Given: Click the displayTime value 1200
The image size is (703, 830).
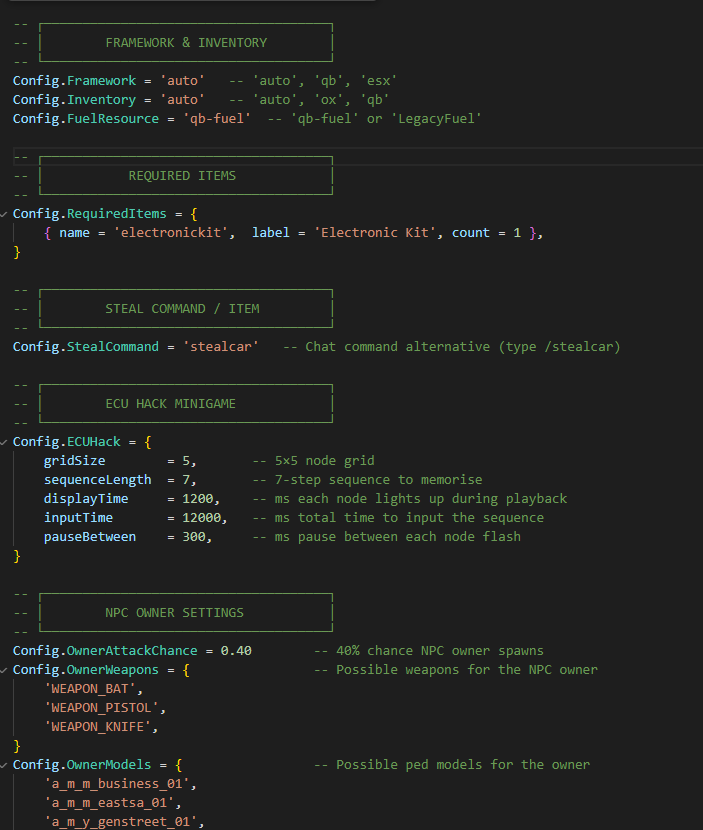Looking at the screenshot, I should 197,499.
